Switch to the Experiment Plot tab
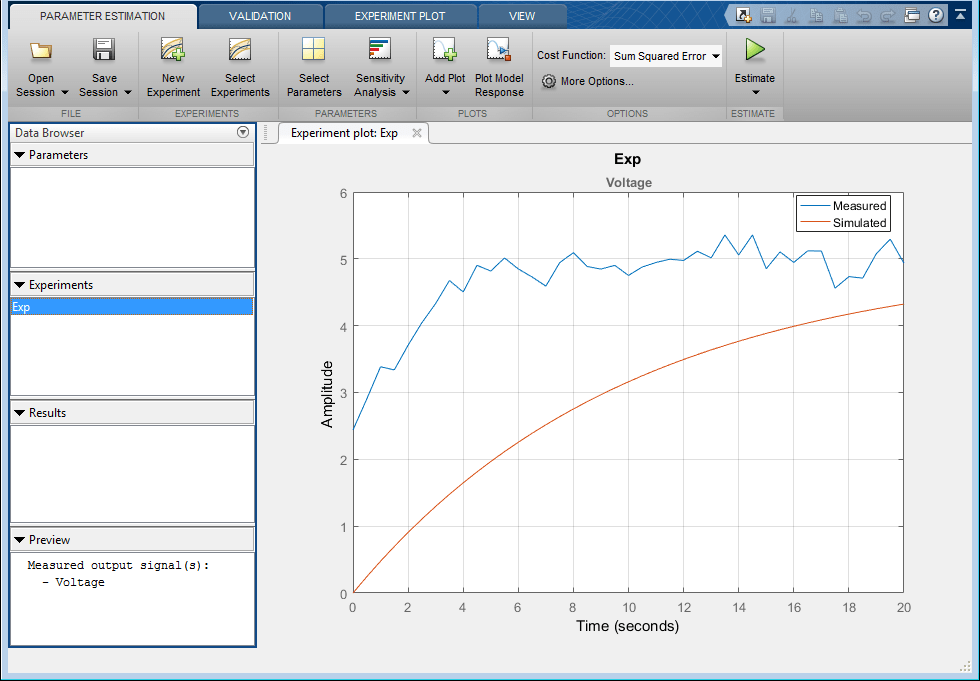Screen dimensions: 980x681 pos(400,16)
